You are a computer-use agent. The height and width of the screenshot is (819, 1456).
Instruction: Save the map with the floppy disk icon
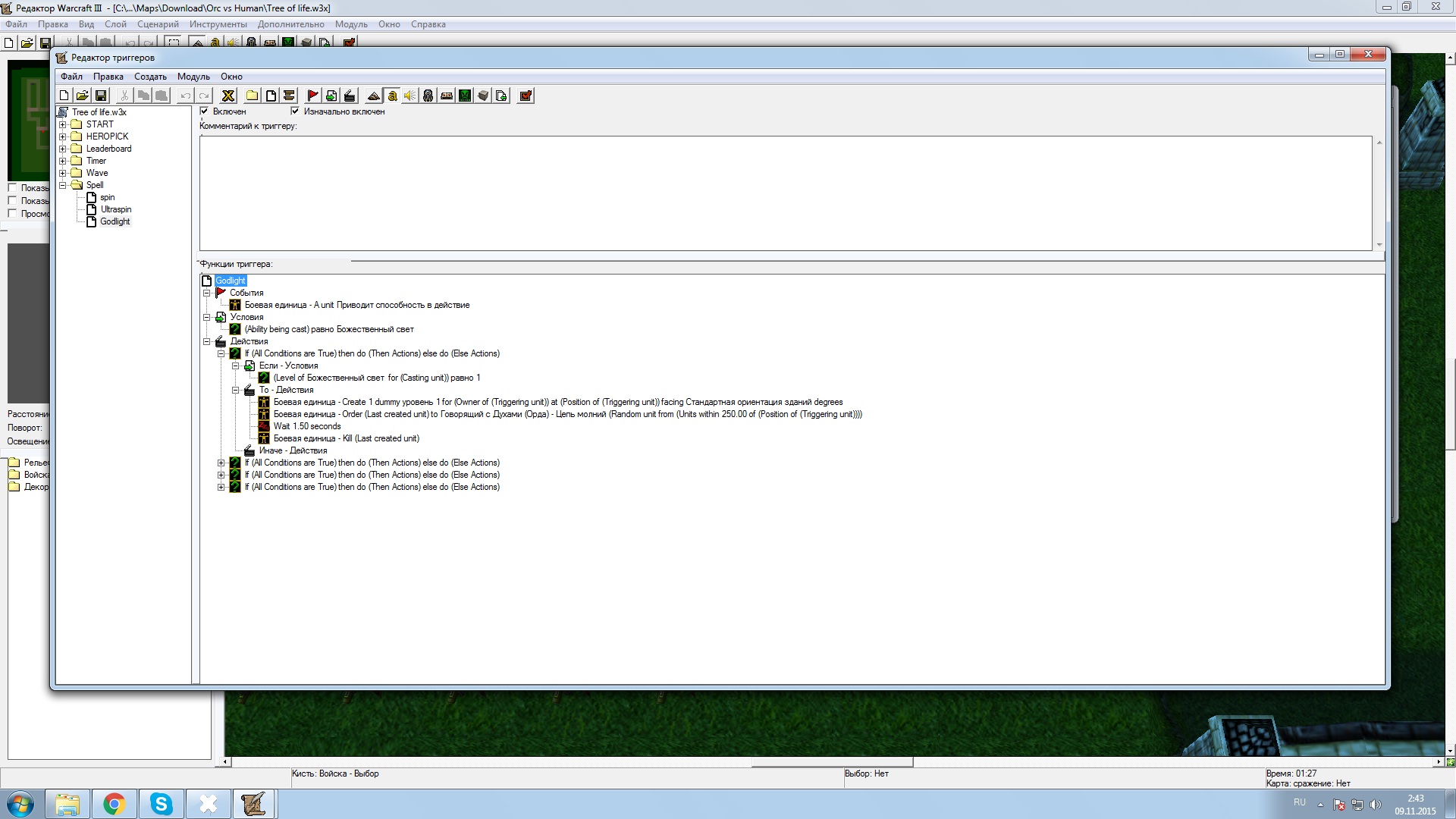tap(101, 96)
